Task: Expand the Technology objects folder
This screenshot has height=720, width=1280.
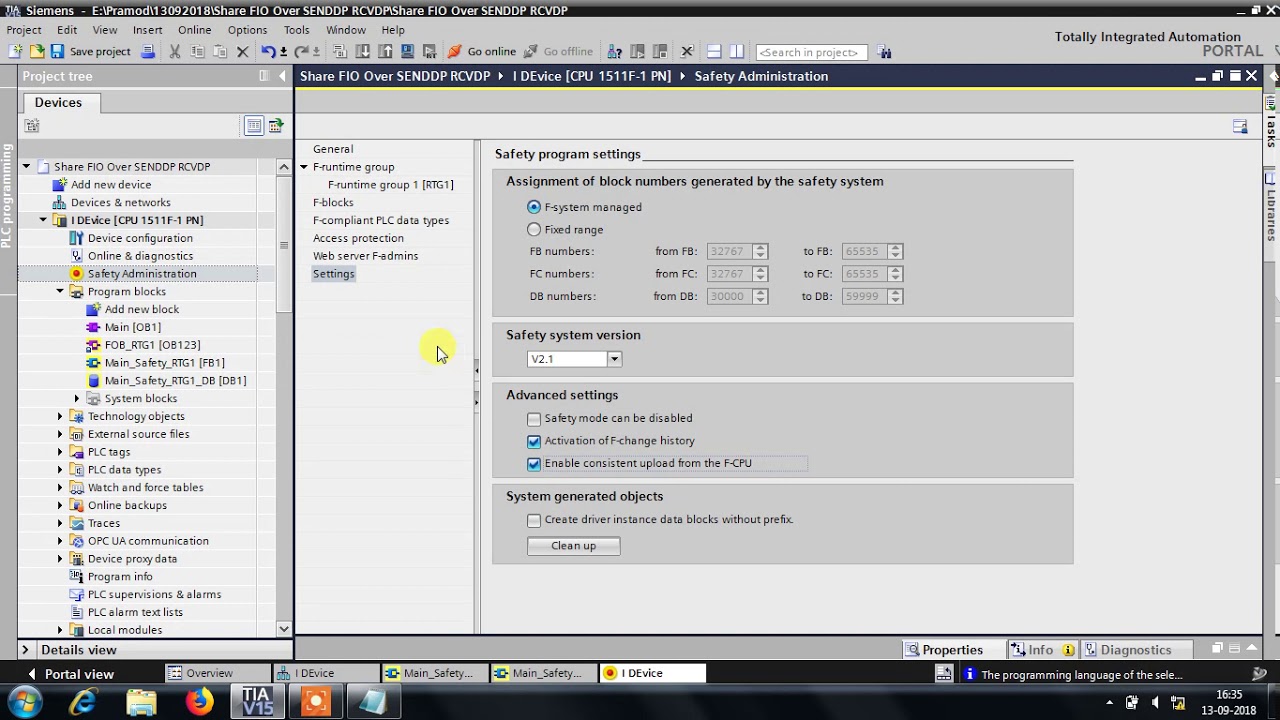Action: click(60, 416)
